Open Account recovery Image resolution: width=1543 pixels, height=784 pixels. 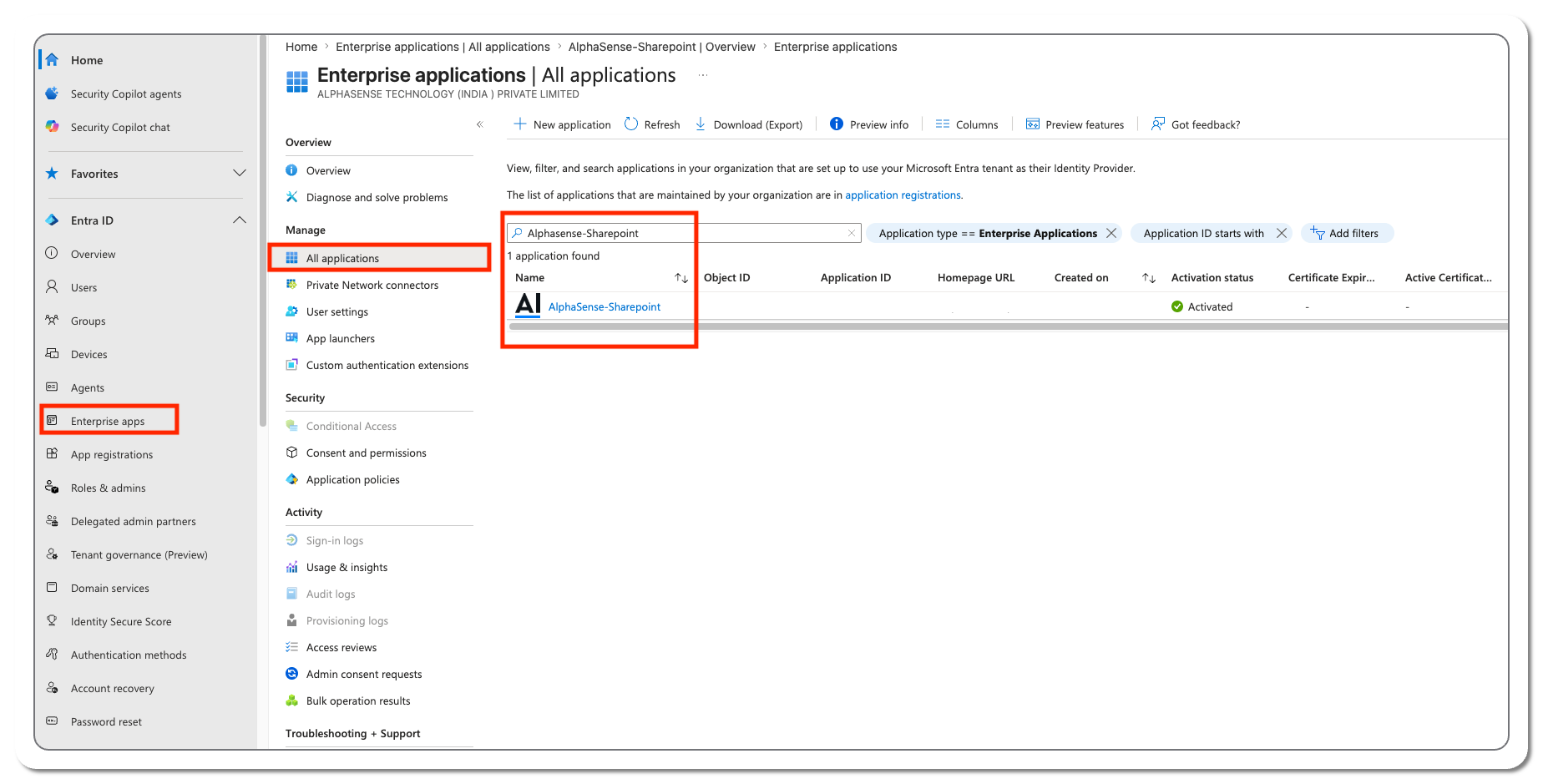coord(112,689)
